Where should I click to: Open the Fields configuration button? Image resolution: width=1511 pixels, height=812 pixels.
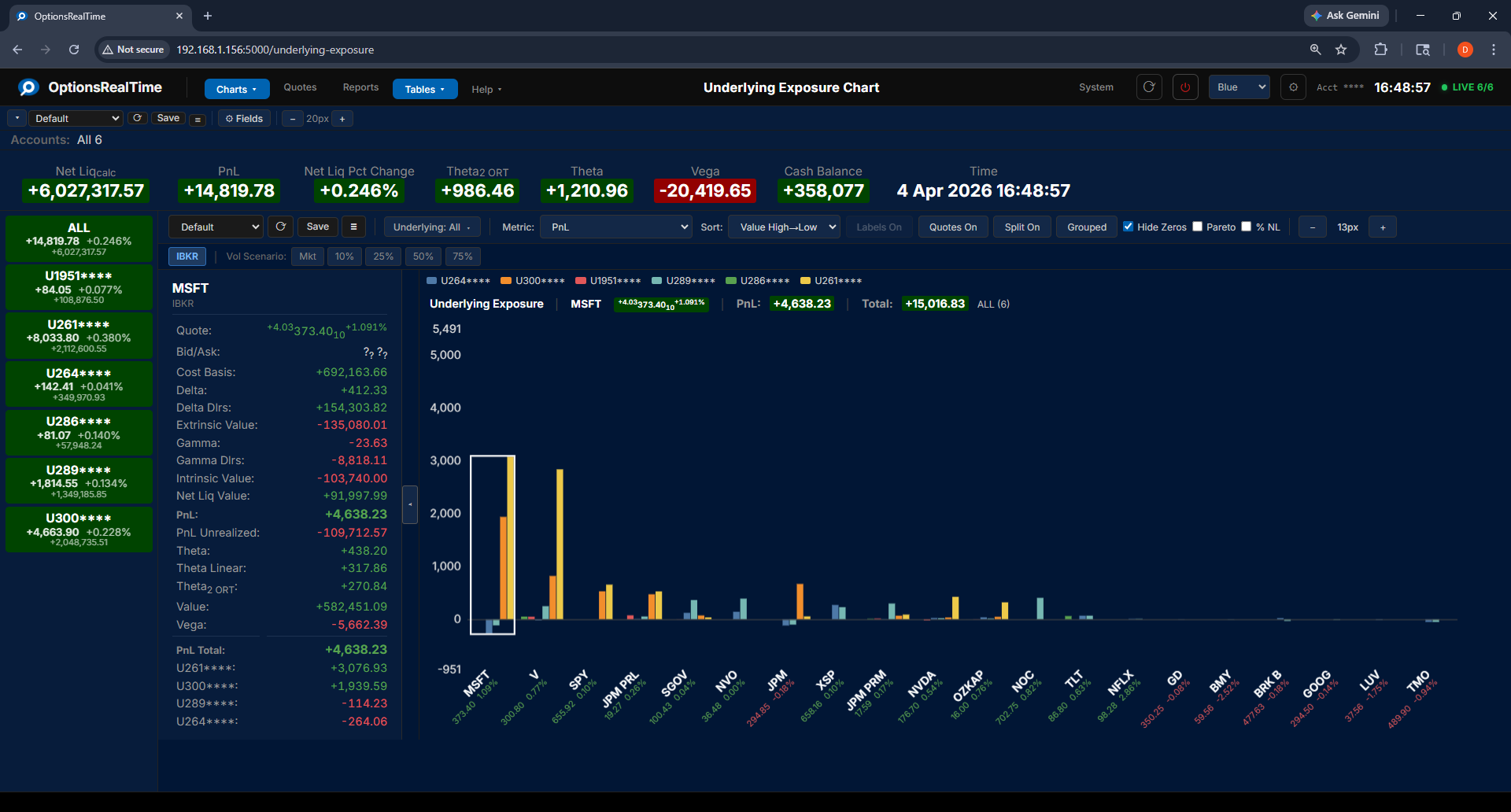coord(244,118)
